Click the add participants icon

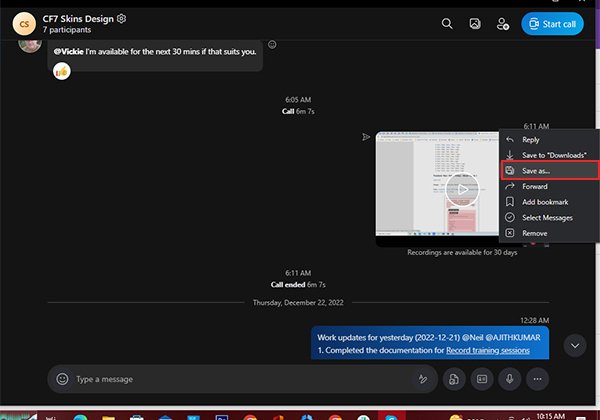504,23
